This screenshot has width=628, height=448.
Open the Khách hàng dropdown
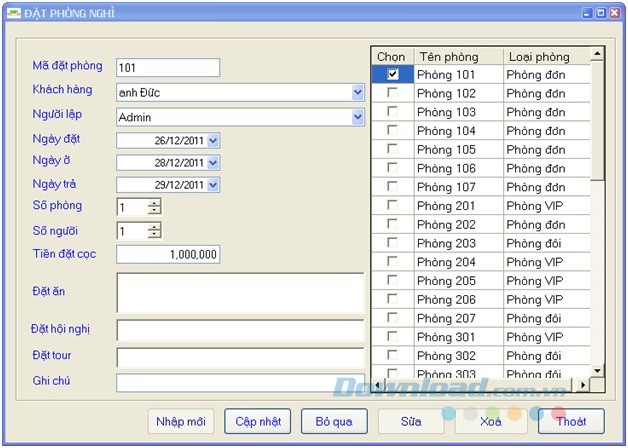click(358, 93)
